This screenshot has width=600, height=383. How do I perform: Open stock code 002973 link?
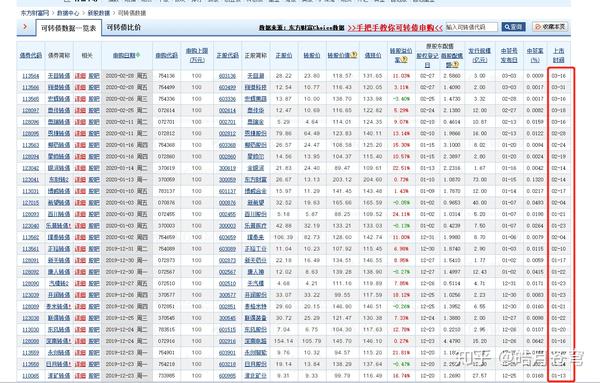click(x=227, y=261)
